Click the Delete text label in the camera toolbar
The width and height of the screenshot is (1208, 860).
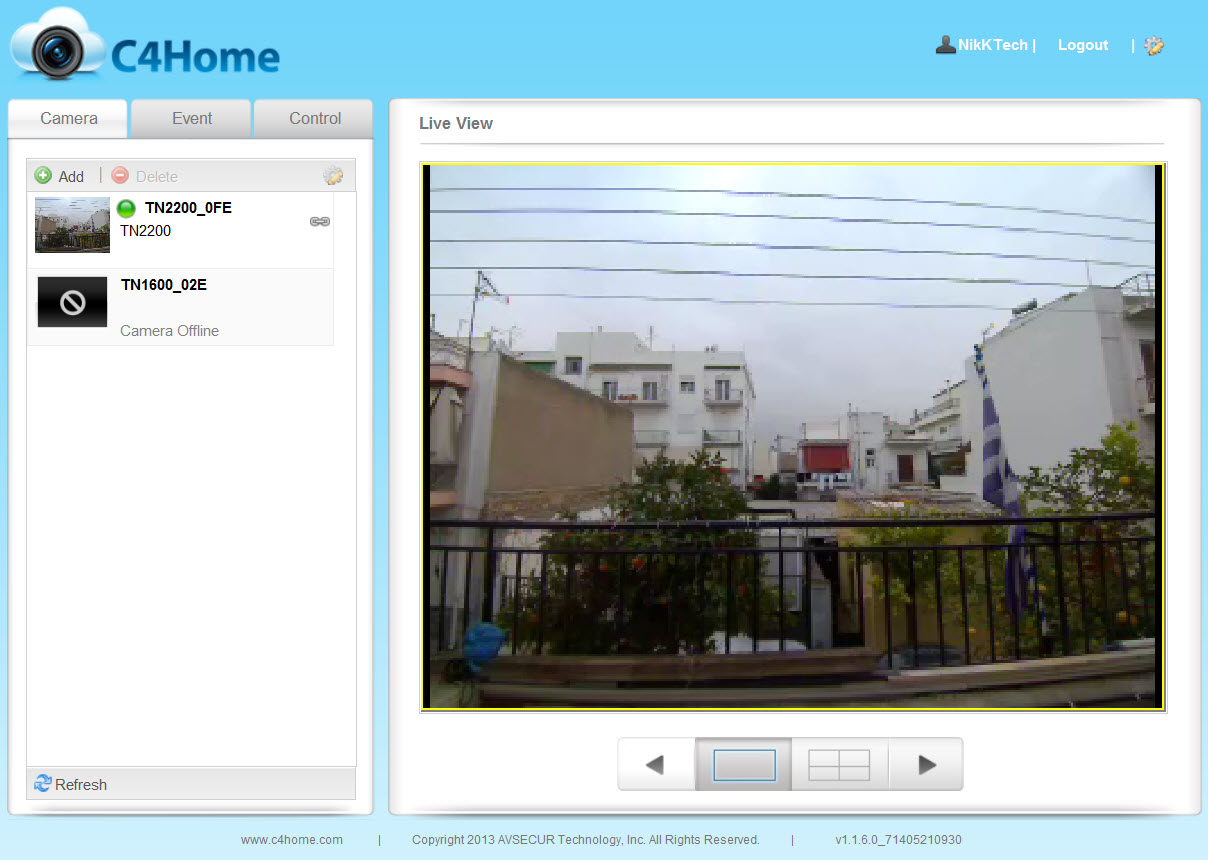[157, 177]
